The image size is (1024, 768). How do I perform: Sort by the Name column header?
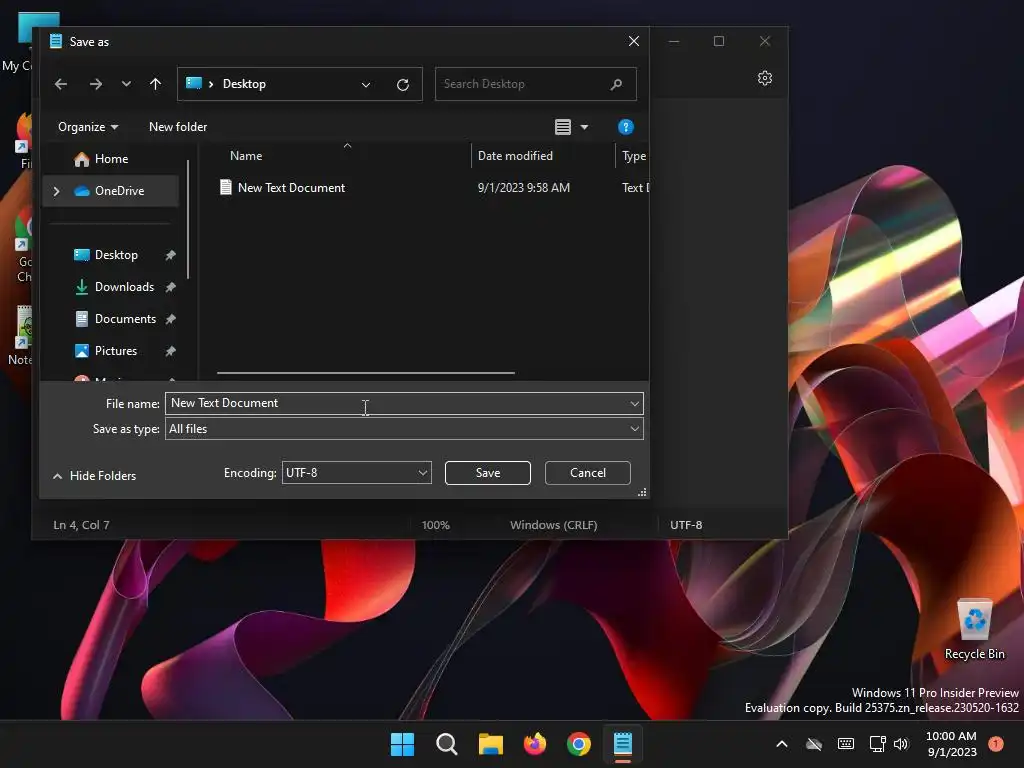point(246,155)
